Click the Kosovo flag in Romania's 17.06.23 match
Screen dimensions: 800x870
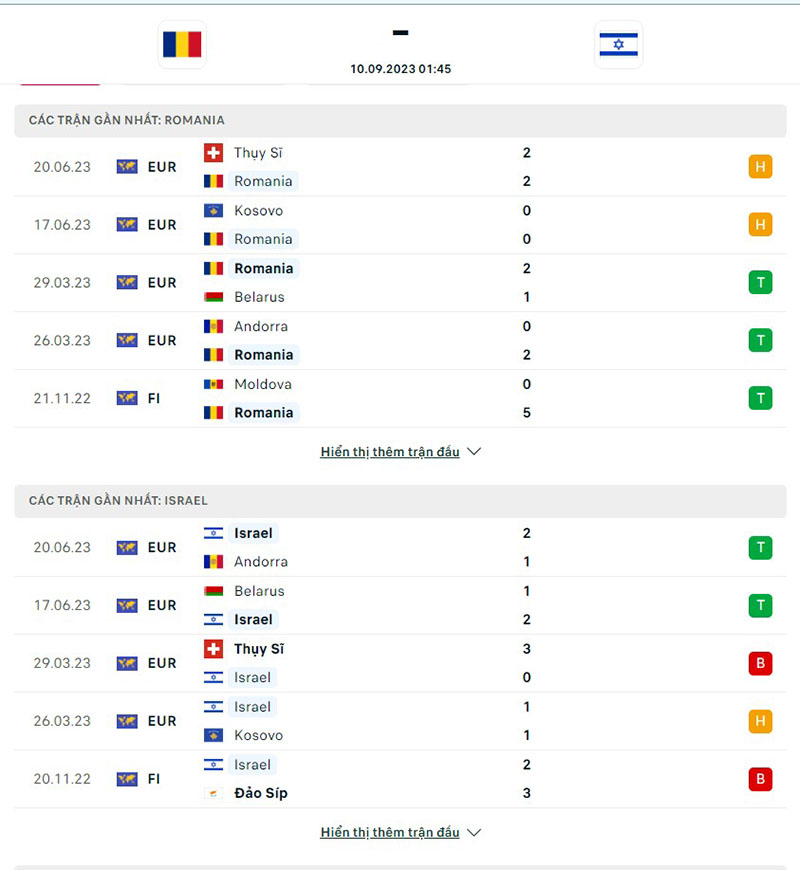(x=213, y=211)
